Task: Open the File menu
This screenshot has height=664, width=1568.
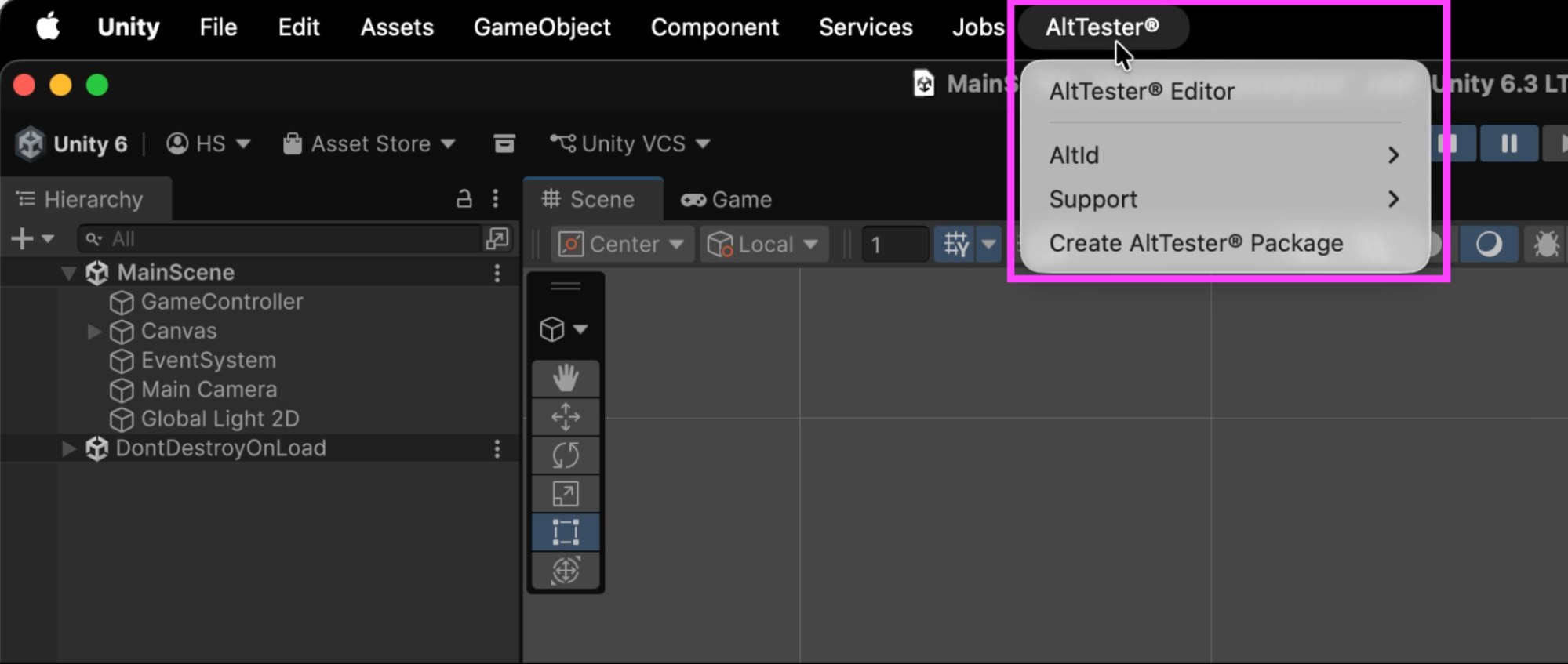Action: [218, 27]
